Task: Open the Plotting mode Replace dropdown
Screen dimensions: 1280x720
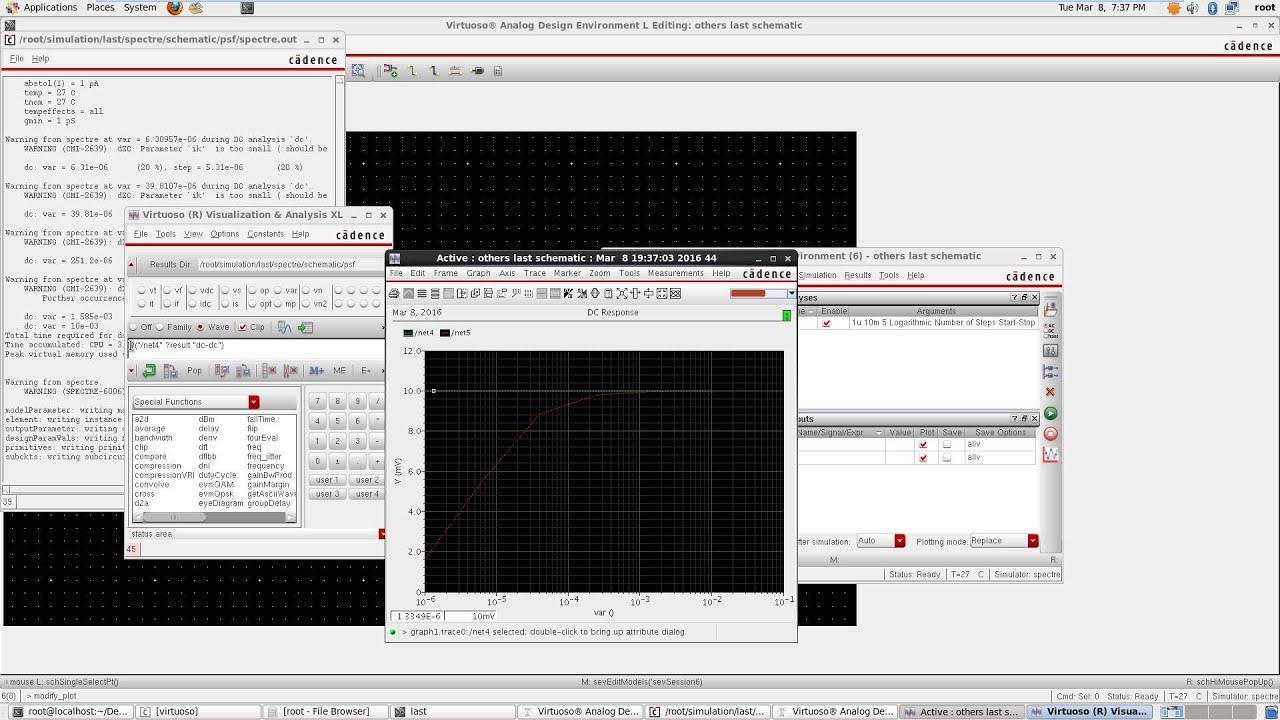Action: coord(1033,541)
